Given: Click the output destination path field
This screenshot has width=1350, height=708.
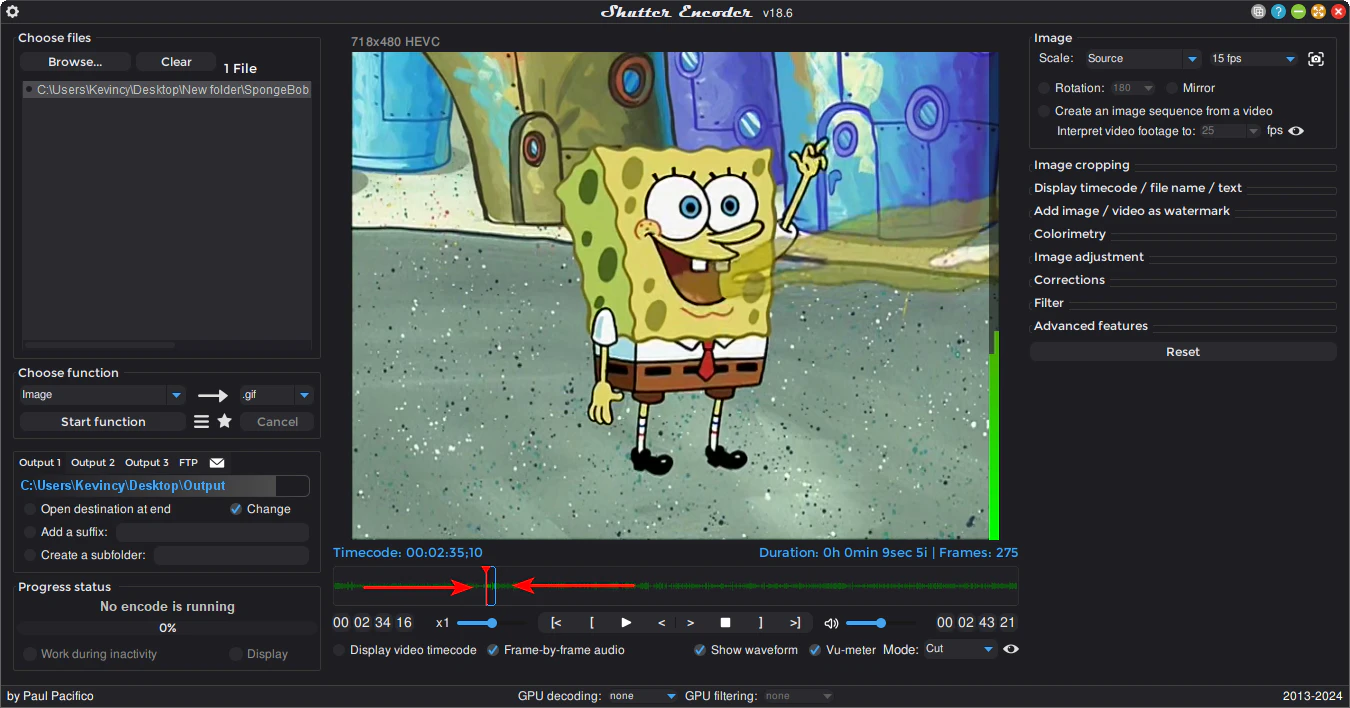Looking at the screenshot, I should [x=164, y=486].
